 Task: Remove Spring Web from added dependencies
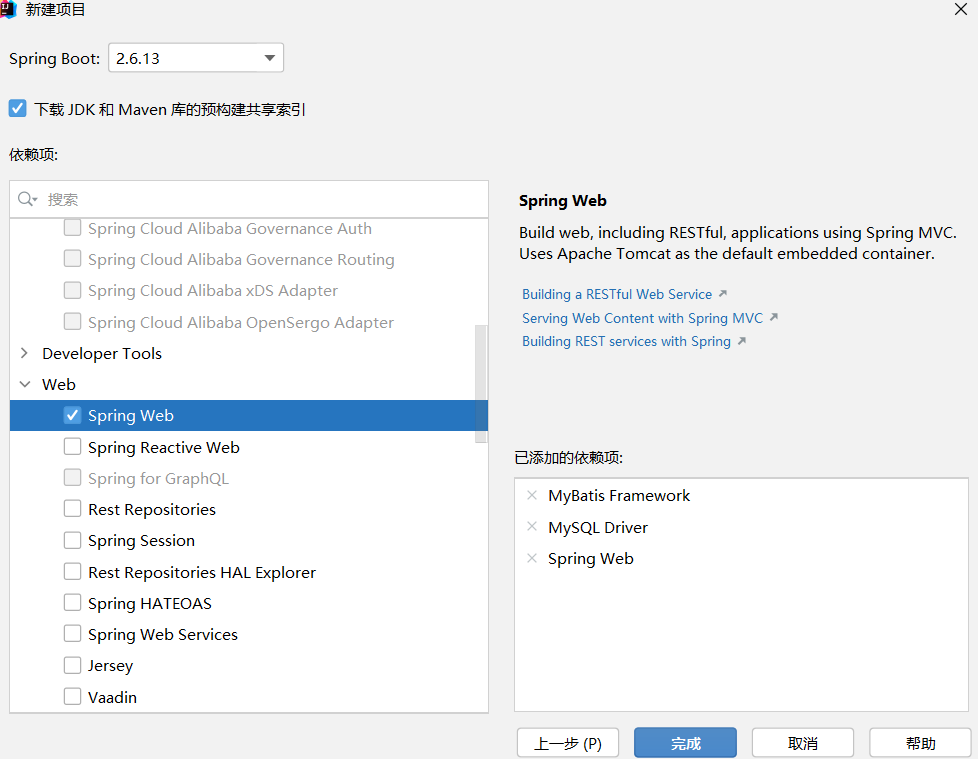tap(532, 558)
